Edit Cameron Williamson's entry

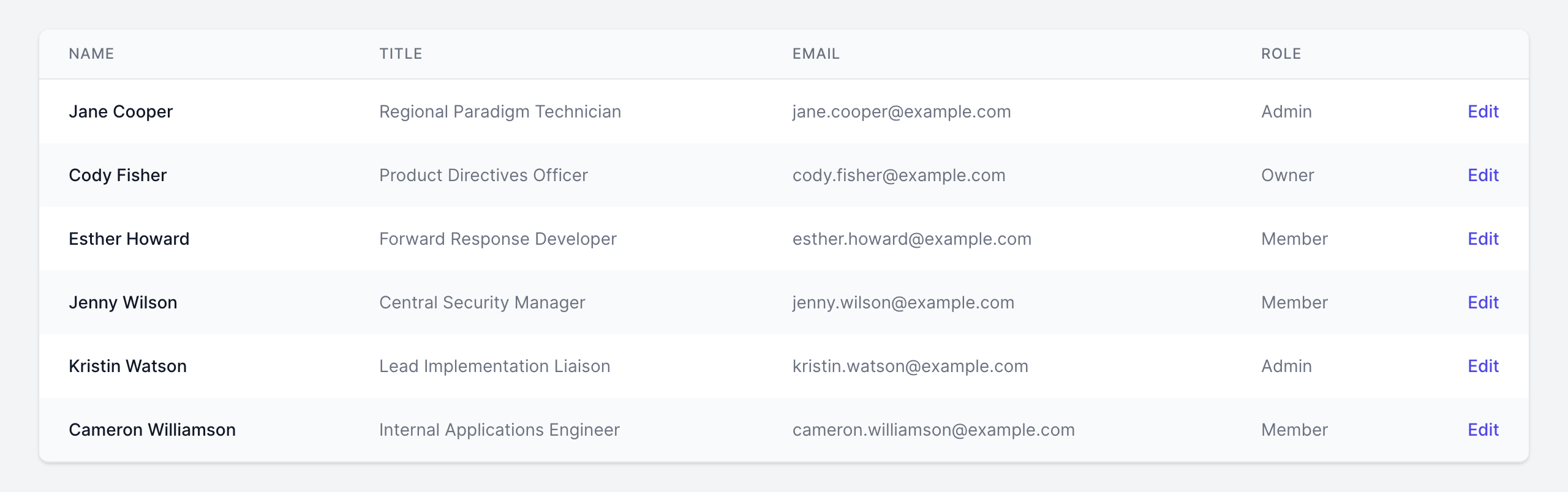click(x=1483, y=430)
